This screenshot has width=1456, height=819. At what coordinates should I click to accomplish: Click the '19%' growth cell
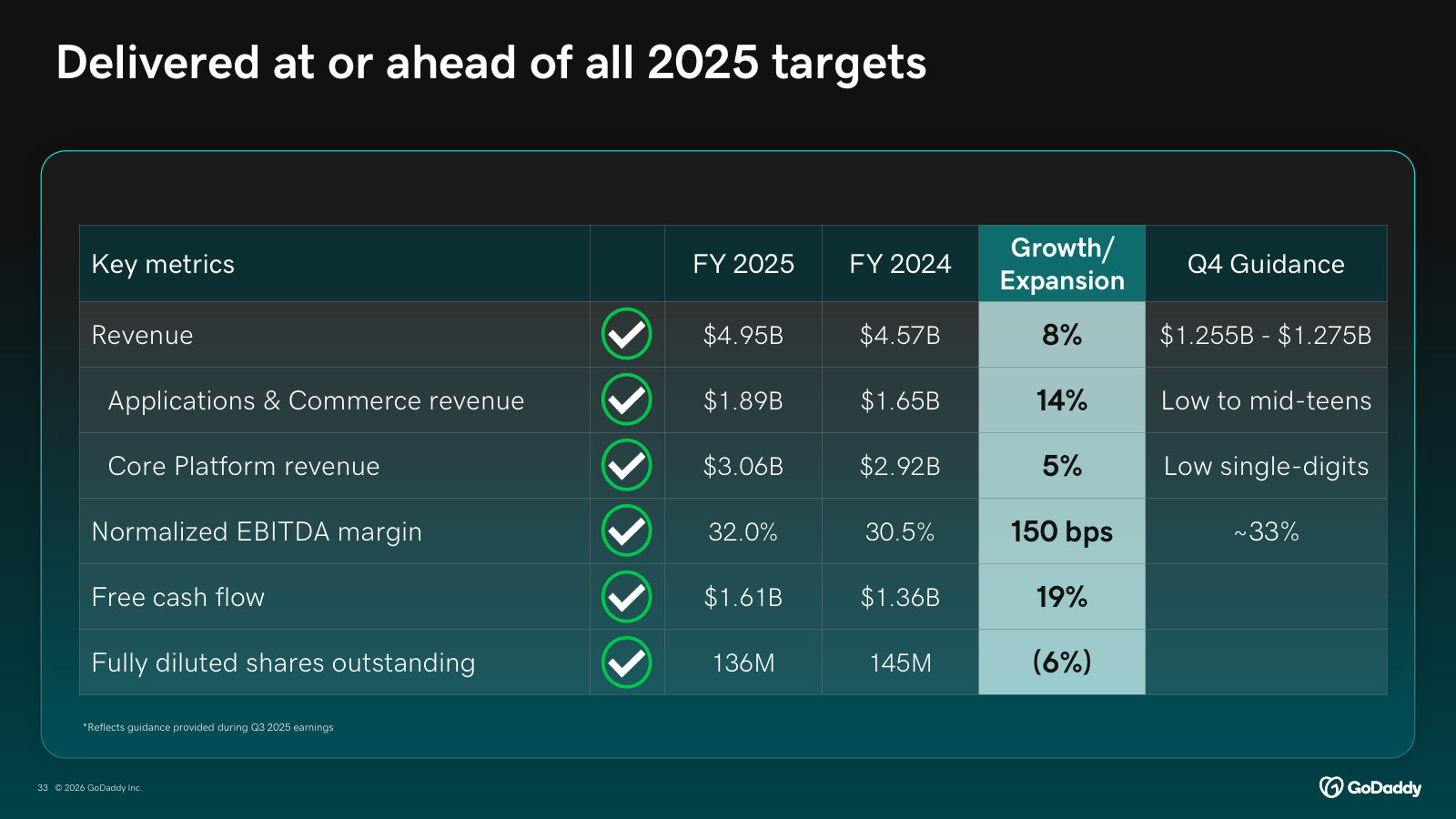[1062, 597]
